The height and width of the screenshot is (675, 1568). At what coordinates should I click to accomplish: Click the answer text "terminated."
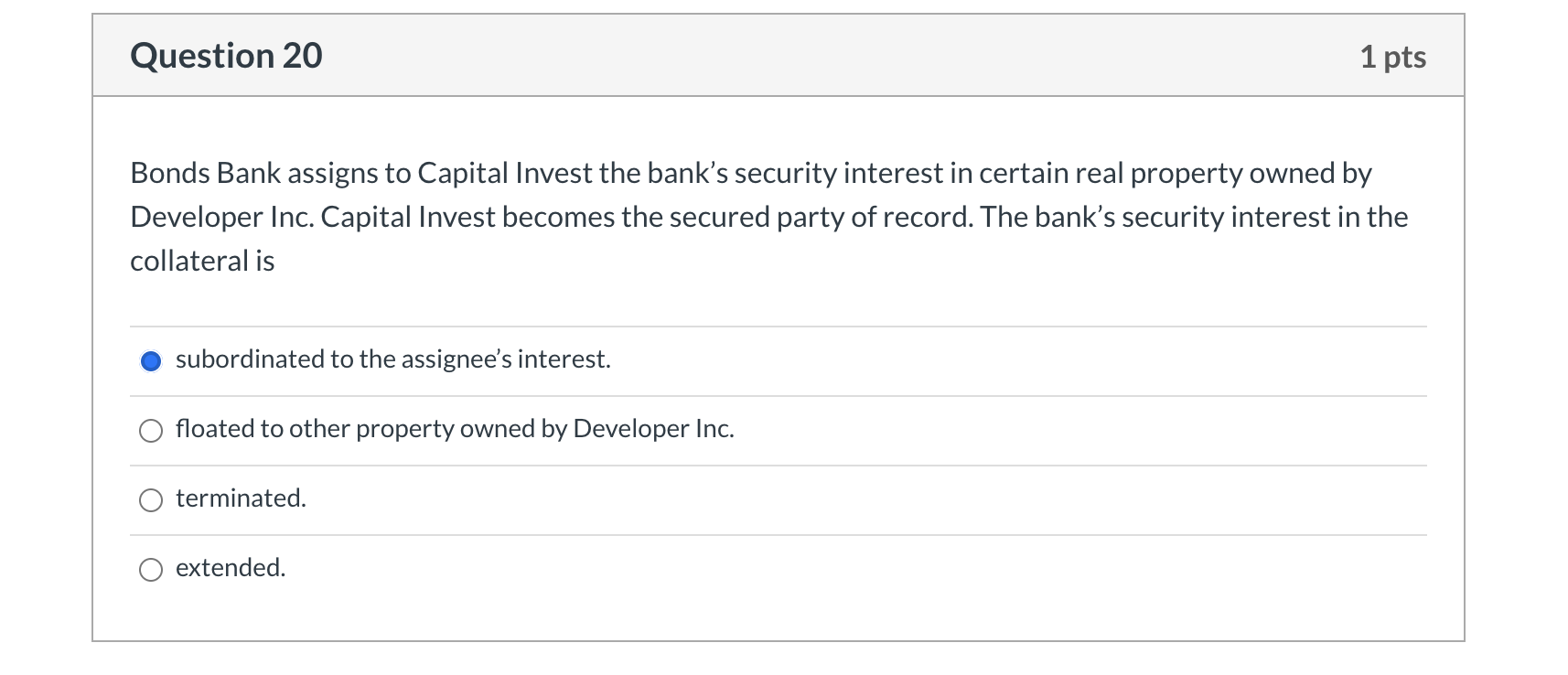[240, 498]
